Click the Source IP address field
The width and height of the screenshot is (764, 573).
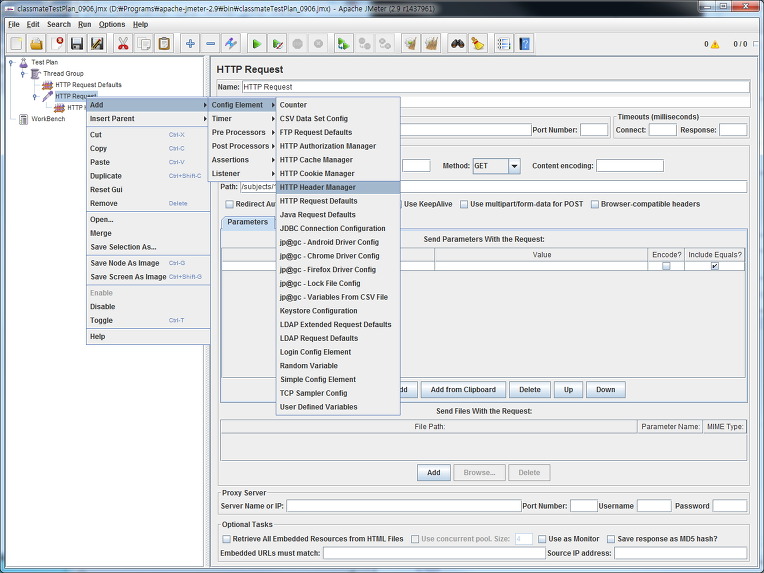(x=680, y=553)
